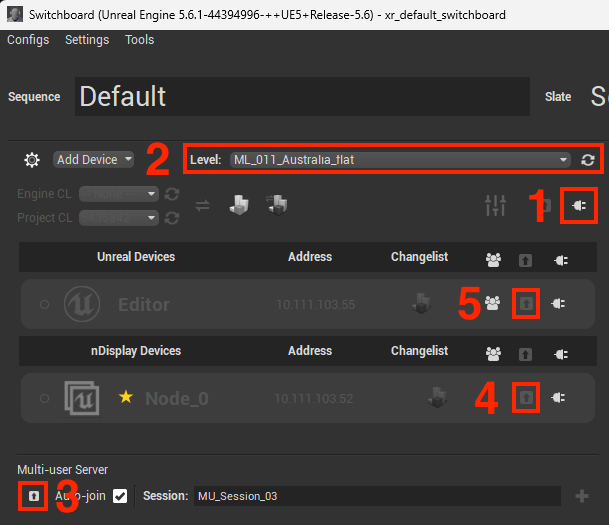Launch the Node_0 nDisplay device

pyautogui.click(x=526, y=398)
